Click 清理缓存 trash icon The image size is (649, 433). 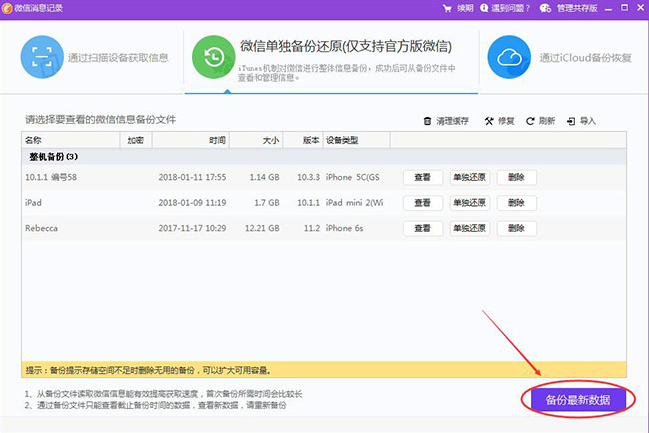coord(429,121)
